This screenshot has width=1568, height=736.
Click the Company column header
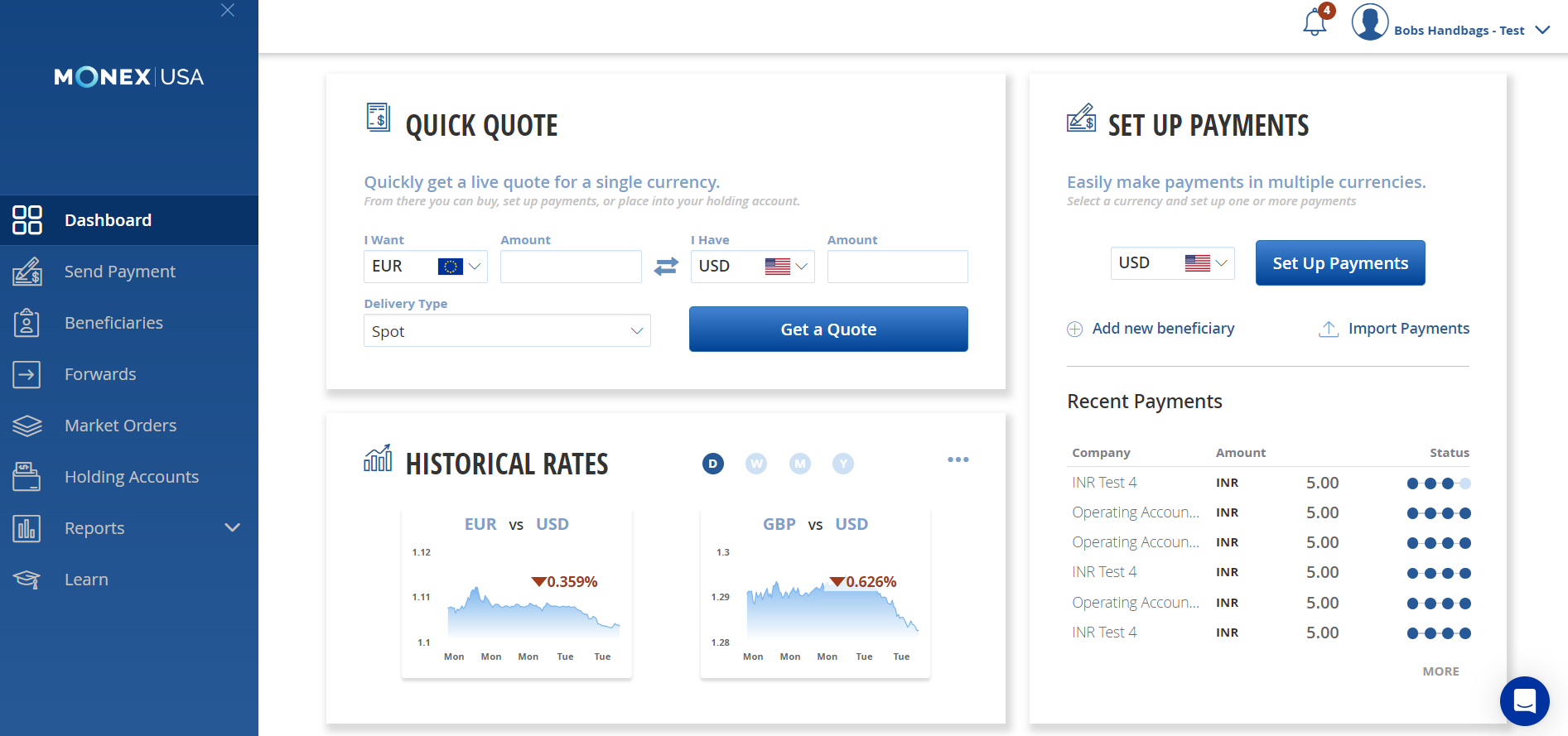pos(1101,453)
